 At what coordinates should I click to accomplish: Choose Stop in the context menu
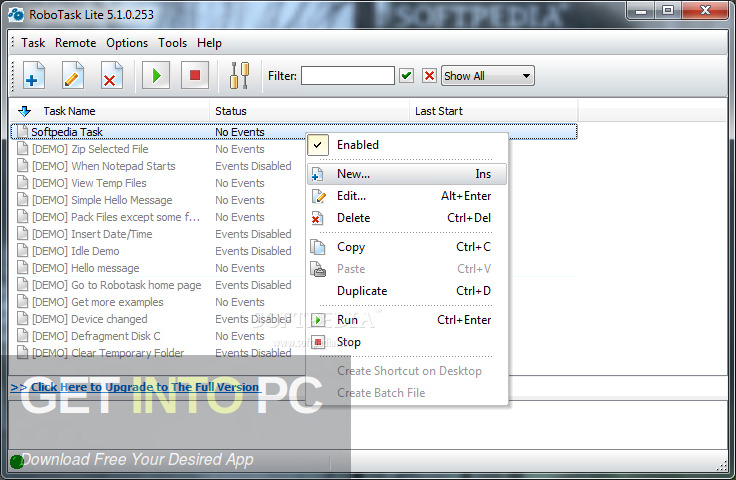point(407,342)
